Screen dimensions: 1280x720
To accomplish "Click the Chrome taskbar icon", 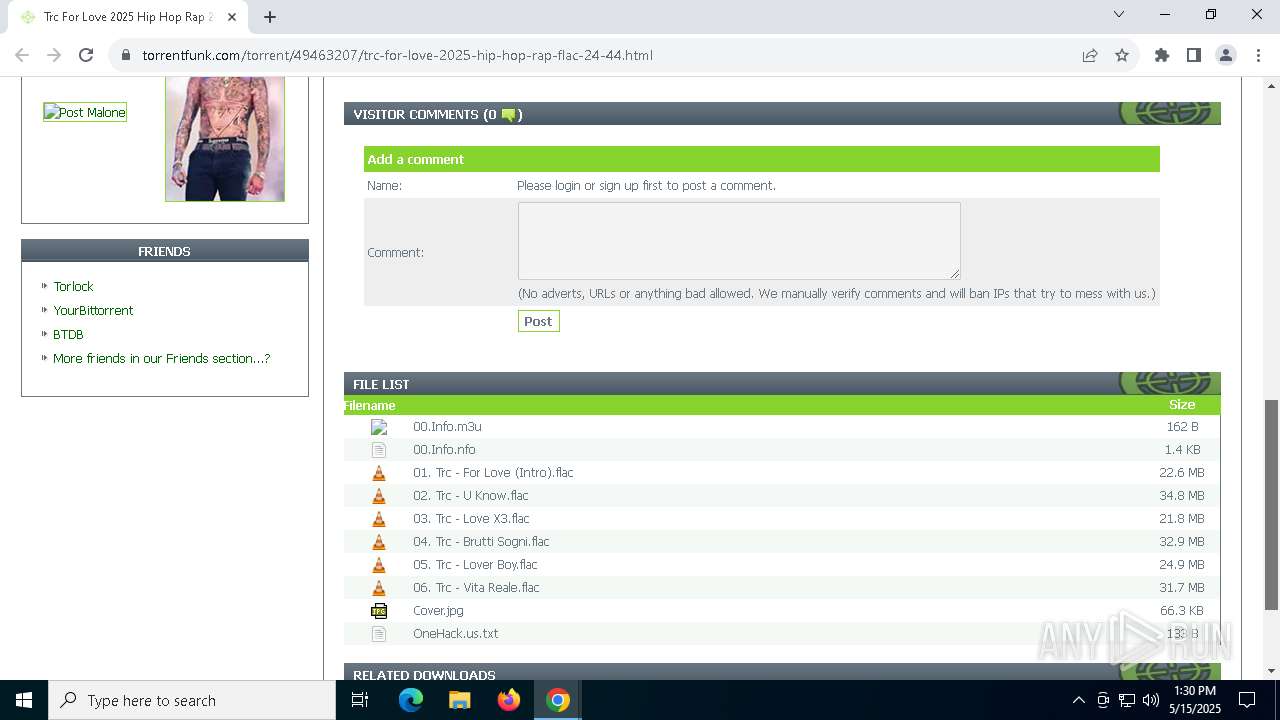I will tap(558, 700).
